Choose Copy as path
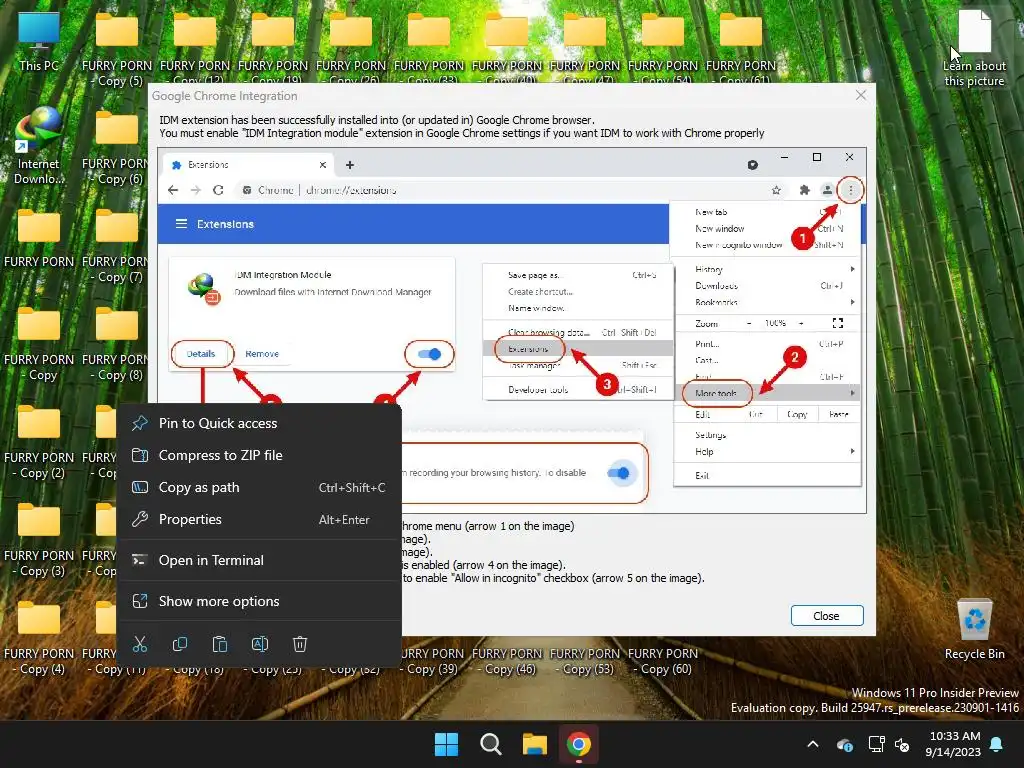Viewport: 1024px width, 768px height. coord(259,487)
